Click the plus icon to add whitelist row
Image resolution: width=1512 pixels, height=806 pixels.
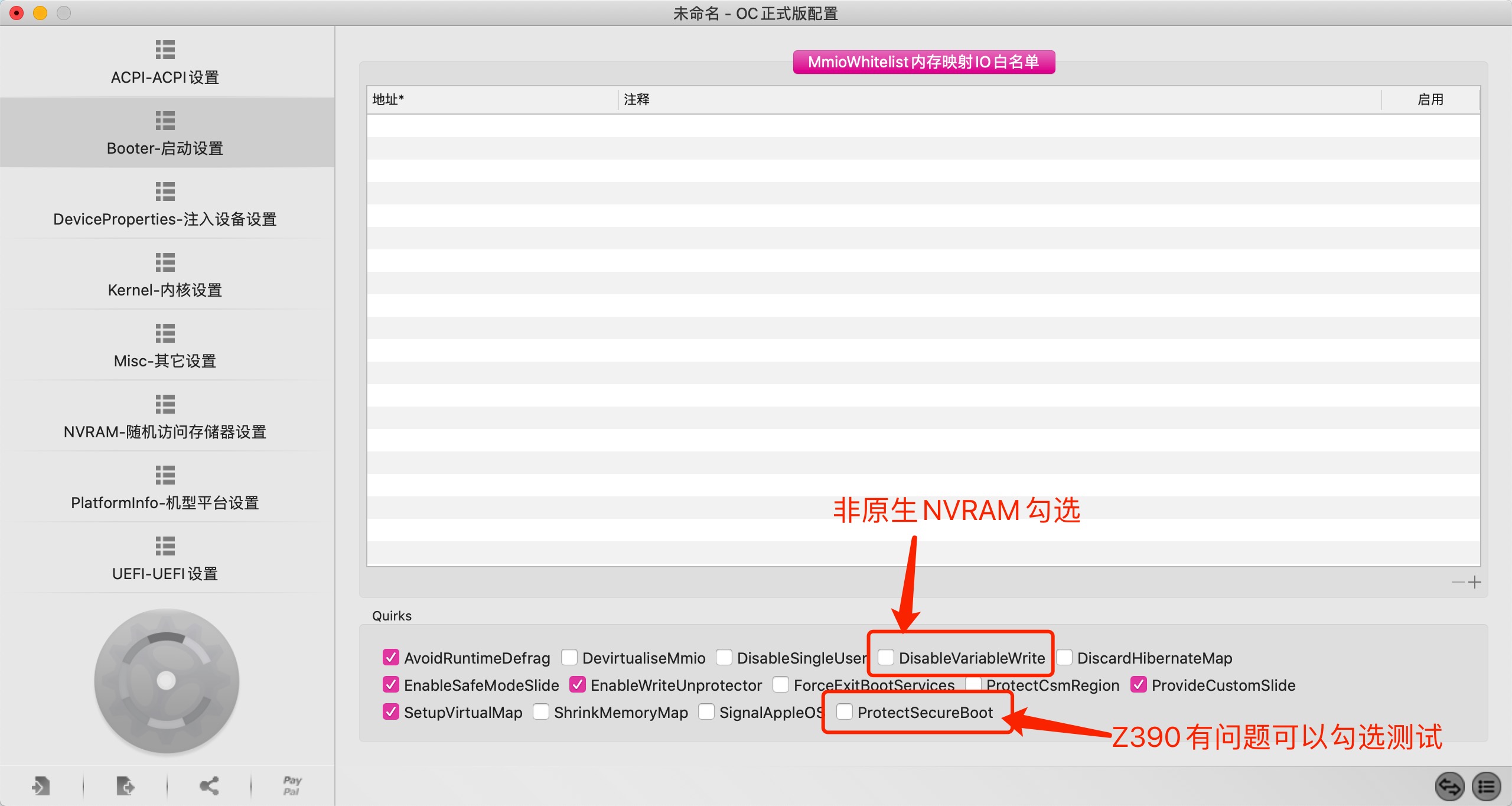1475,582
